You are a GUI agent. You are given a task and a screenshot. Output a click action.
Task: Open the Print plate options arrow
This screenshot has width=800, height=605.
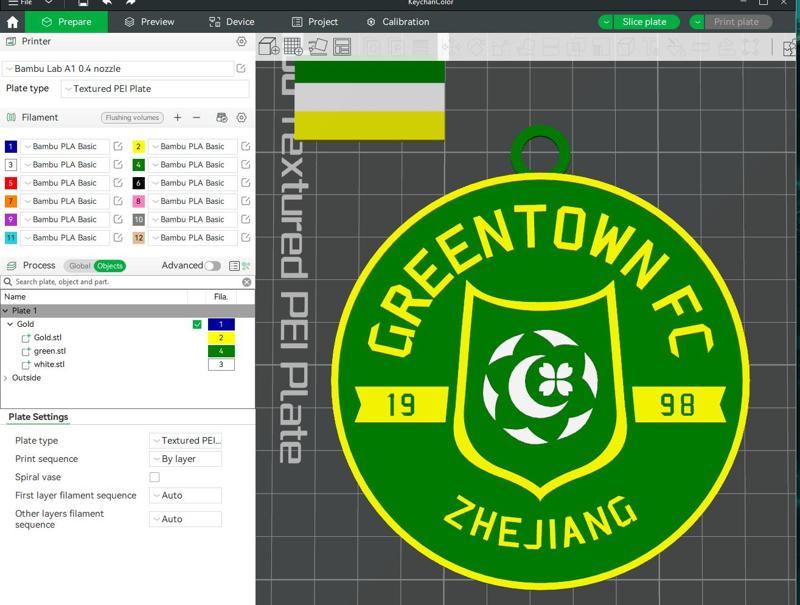pos(697,22)
